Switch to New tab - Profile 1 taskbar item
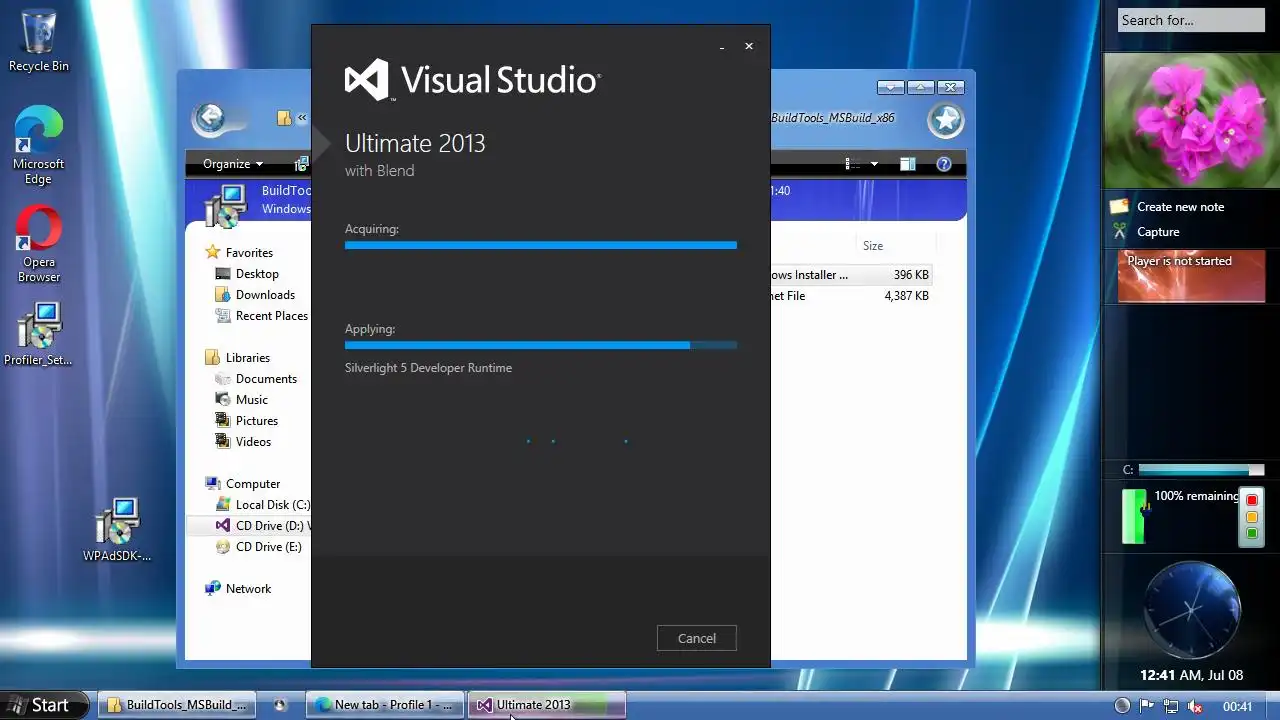This screenshot has width=1280, height=720. click(385, 705)
